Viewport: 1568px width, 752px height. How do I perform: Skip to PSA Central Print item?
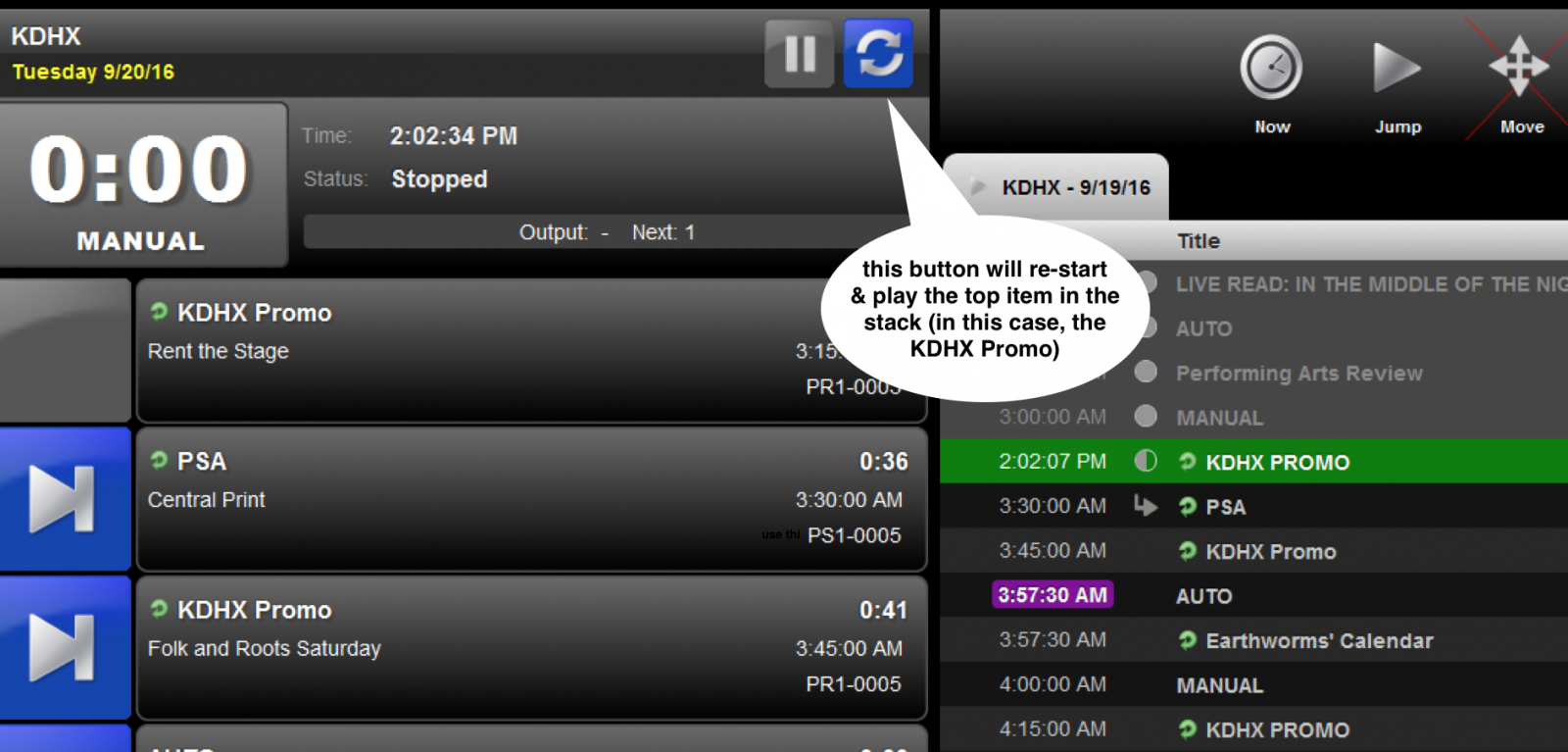pos(64,499)
